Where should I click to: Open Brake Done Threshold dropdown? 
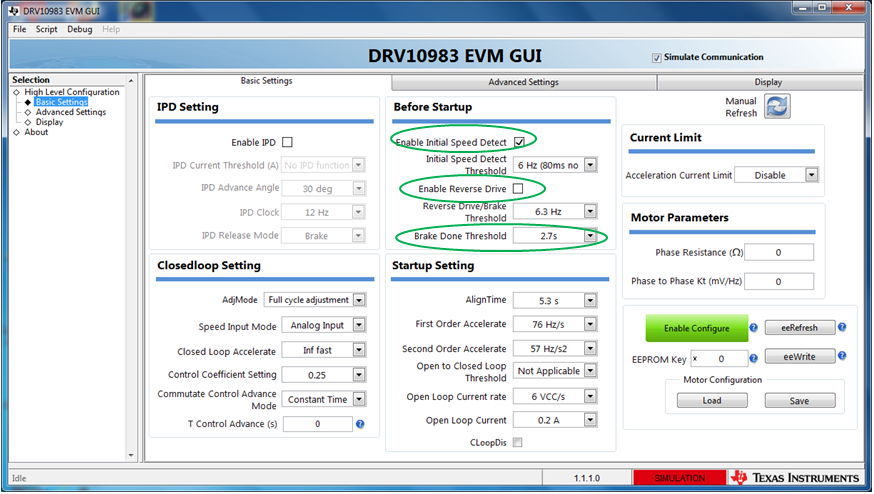click(x=590, y=236)
